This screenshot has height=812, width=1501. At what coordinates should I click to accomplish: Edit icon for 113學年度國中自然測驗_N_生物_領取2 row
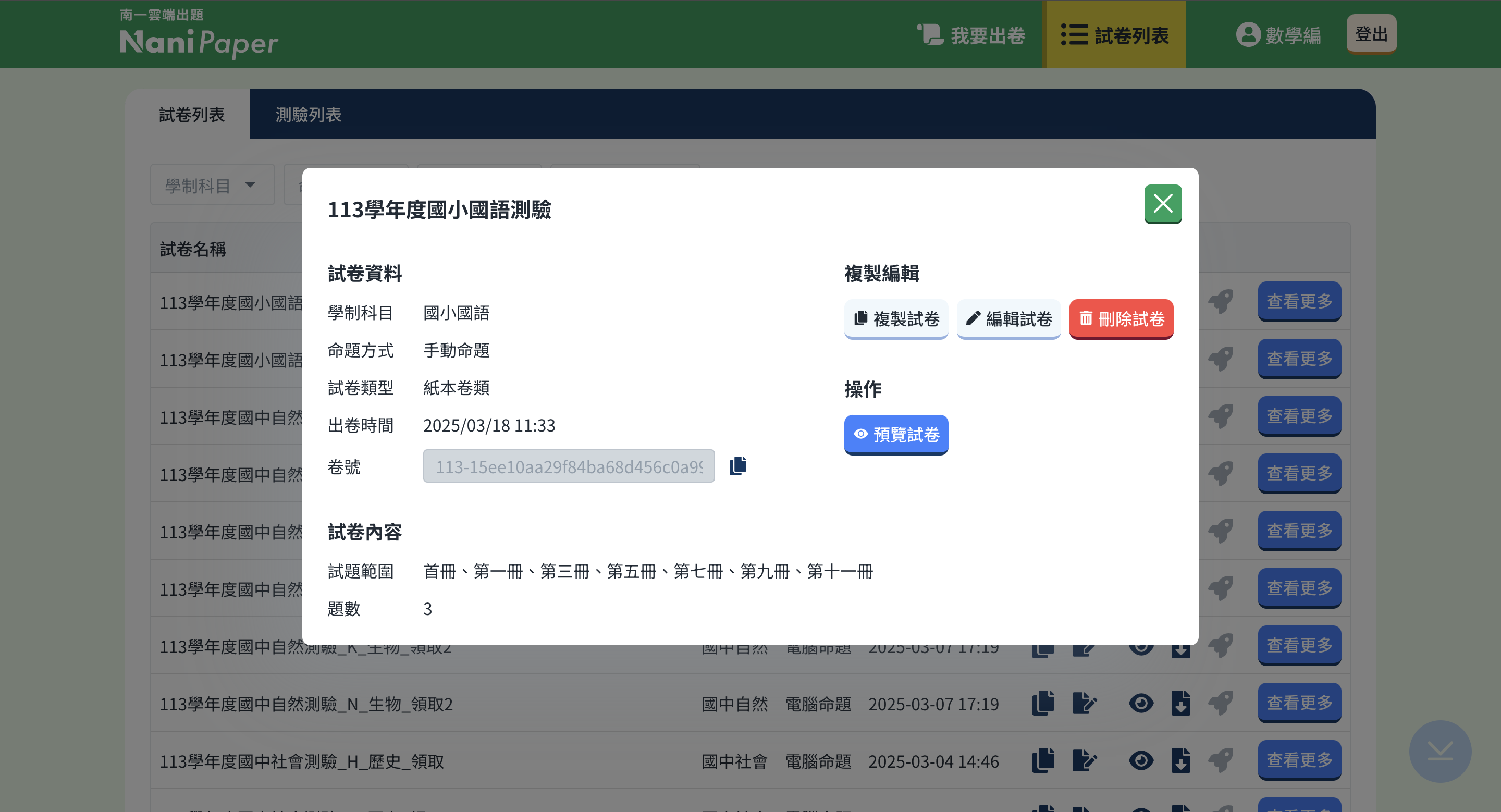pyautogui.click(x=1085, y=703)
